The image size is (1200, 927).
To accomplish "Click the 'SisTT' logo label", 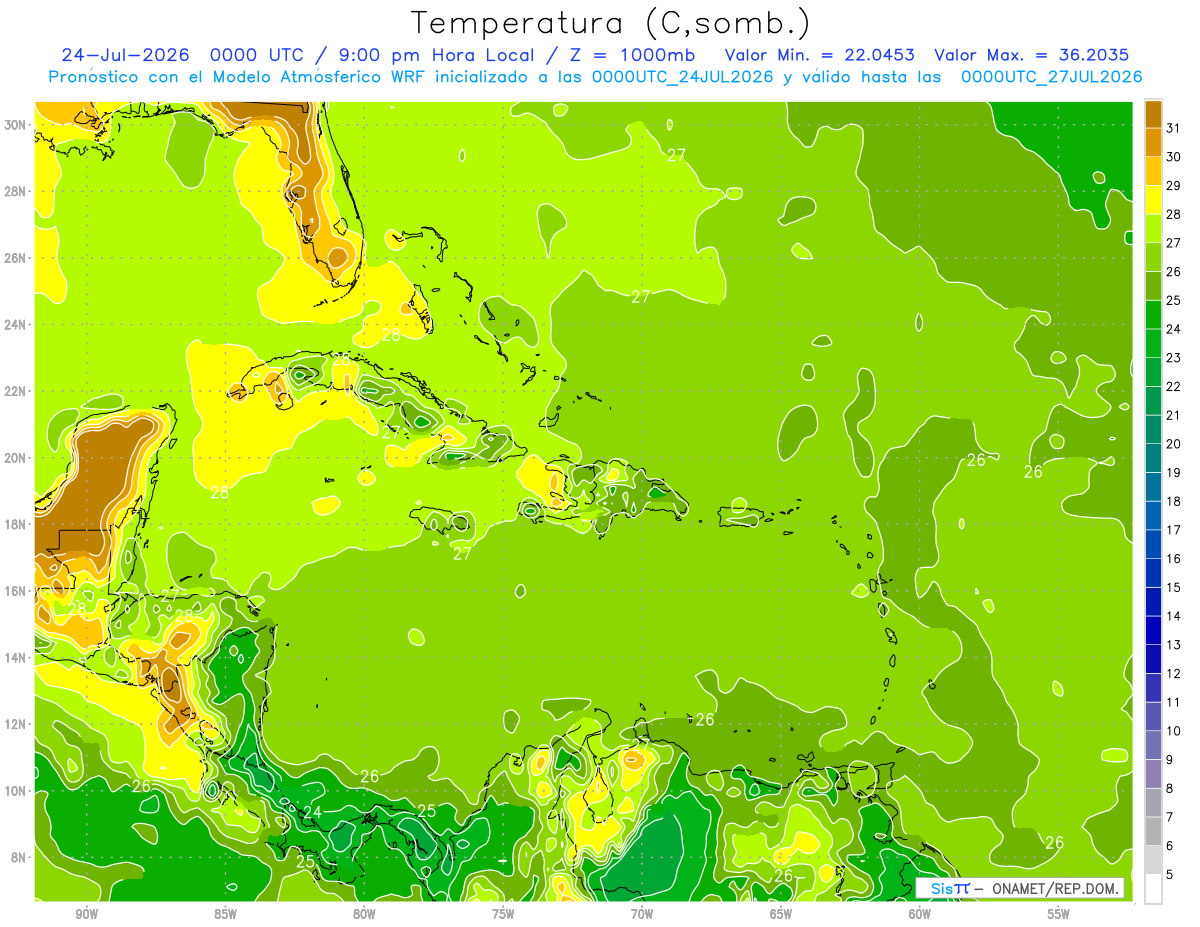I will (x=948, y=888).
